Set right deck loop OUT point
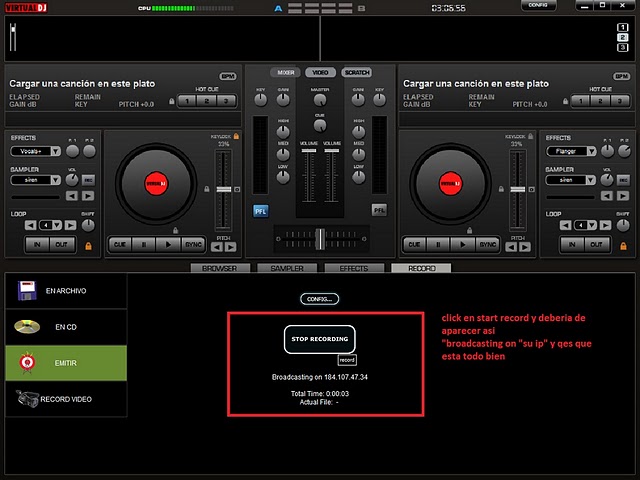The image size is (640, 480). [596, 244]
